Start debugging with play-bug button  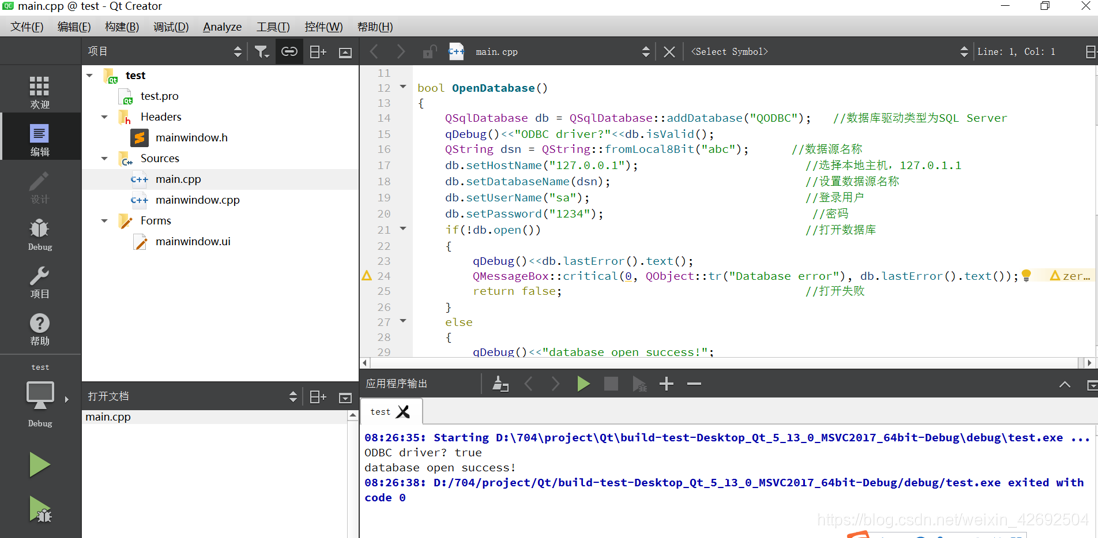pyautogui.click(x=40, y=509)
